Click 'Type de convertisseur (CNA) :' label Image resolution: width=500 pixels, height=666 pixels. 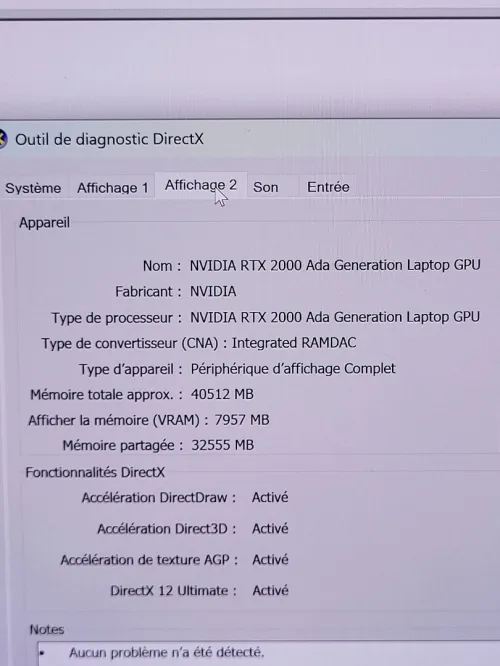point(134,343)
